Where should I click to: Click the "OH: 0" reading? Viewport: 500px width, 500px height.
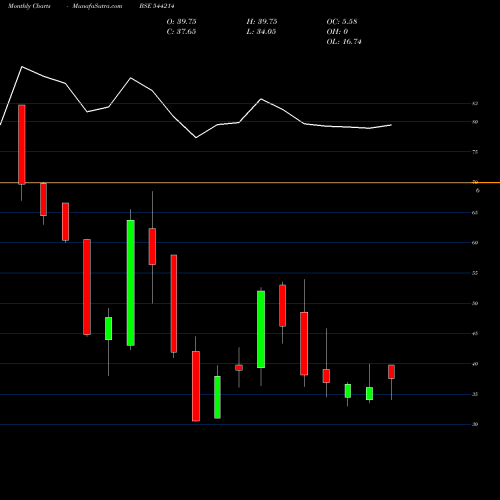pyautogui.click(x=337, y=32)
